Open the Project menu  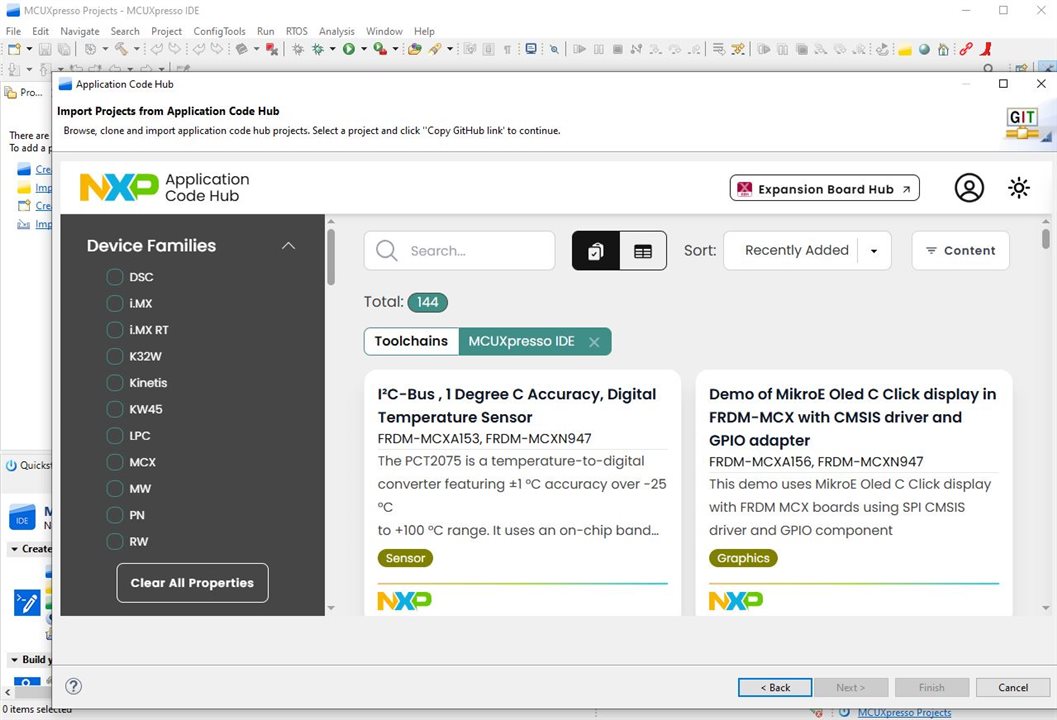167,31
